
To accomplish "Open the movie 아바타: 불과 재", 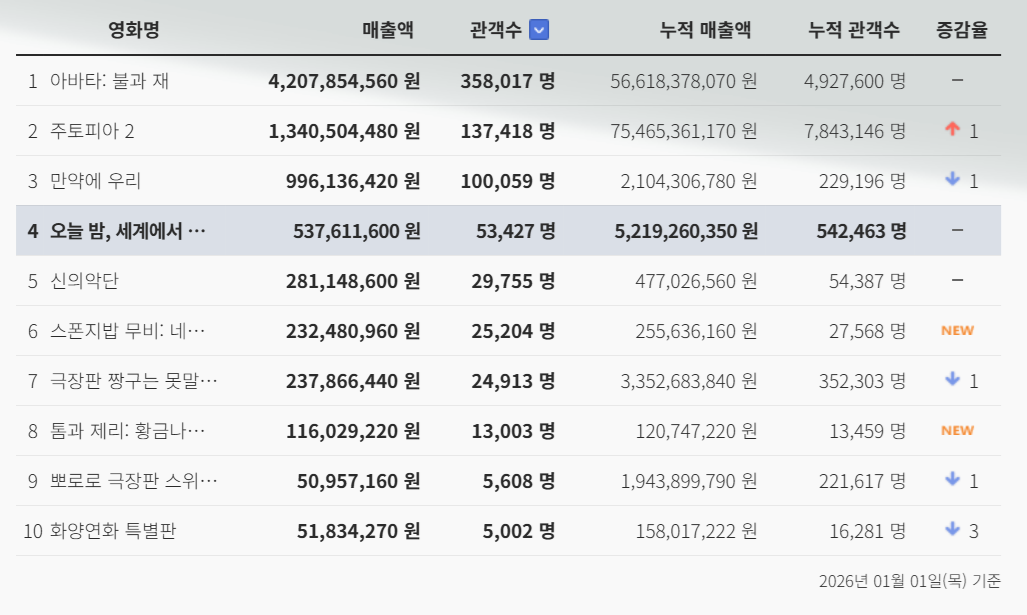I will (109, 81).
